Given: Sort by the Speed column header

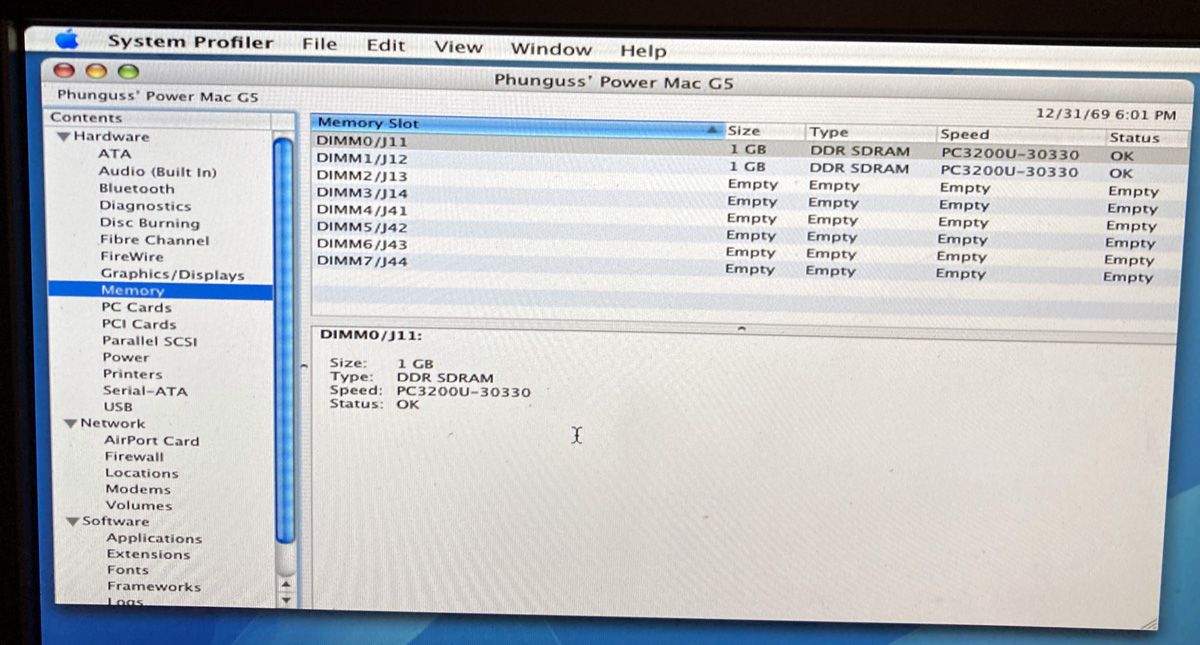Looking at the screenshot, I should click(x=964, y=134).
